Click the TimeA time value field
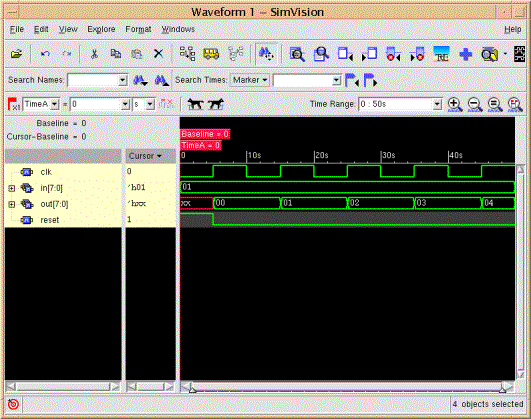The image size is (531, 419). coord(96,104)
